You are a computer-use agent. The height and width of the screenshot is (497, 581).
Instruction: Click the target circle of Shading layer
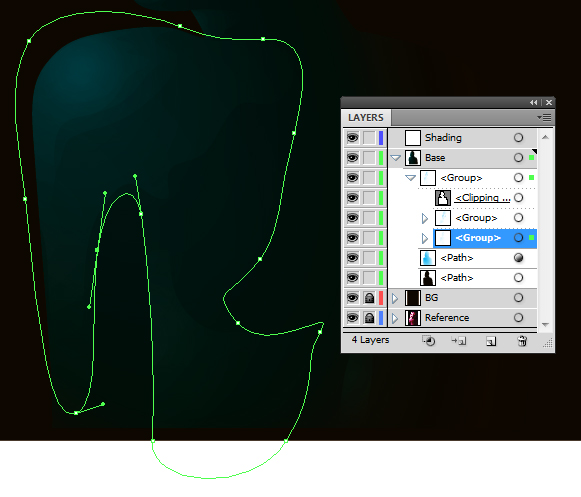coord(518,137)
